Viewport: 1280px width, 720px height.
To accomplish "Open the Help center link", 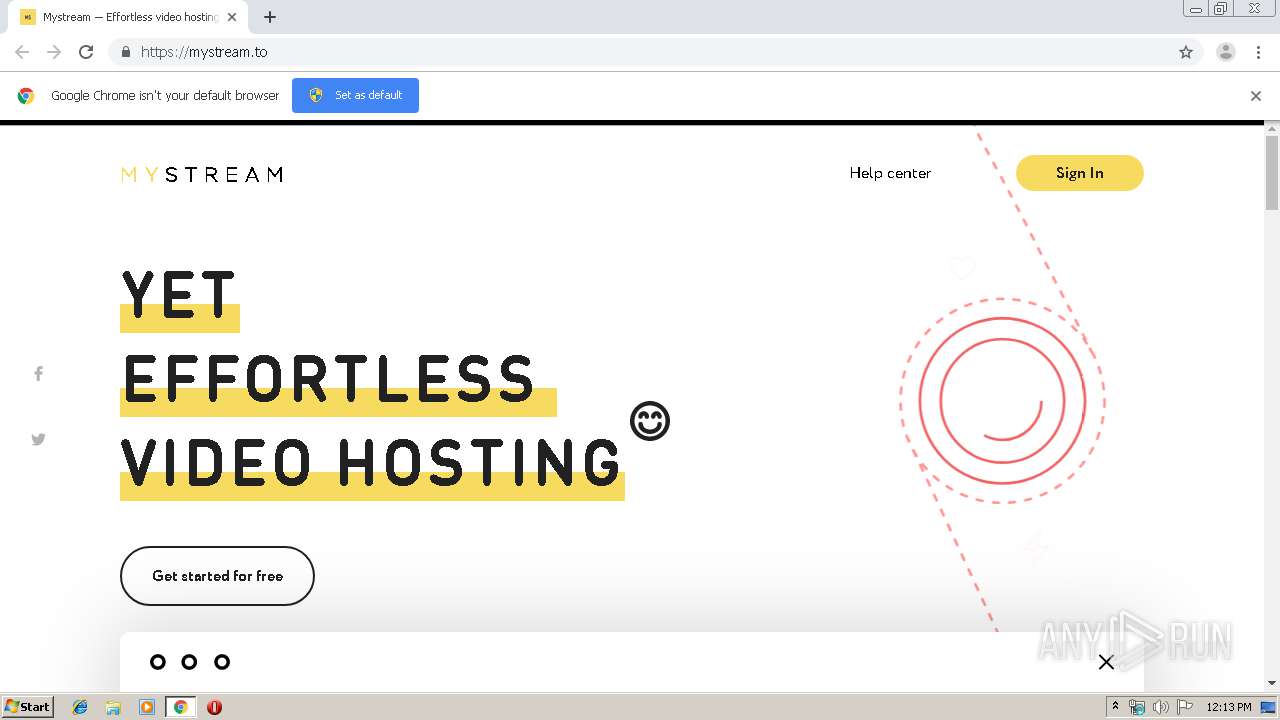I will tap(890, 173).
